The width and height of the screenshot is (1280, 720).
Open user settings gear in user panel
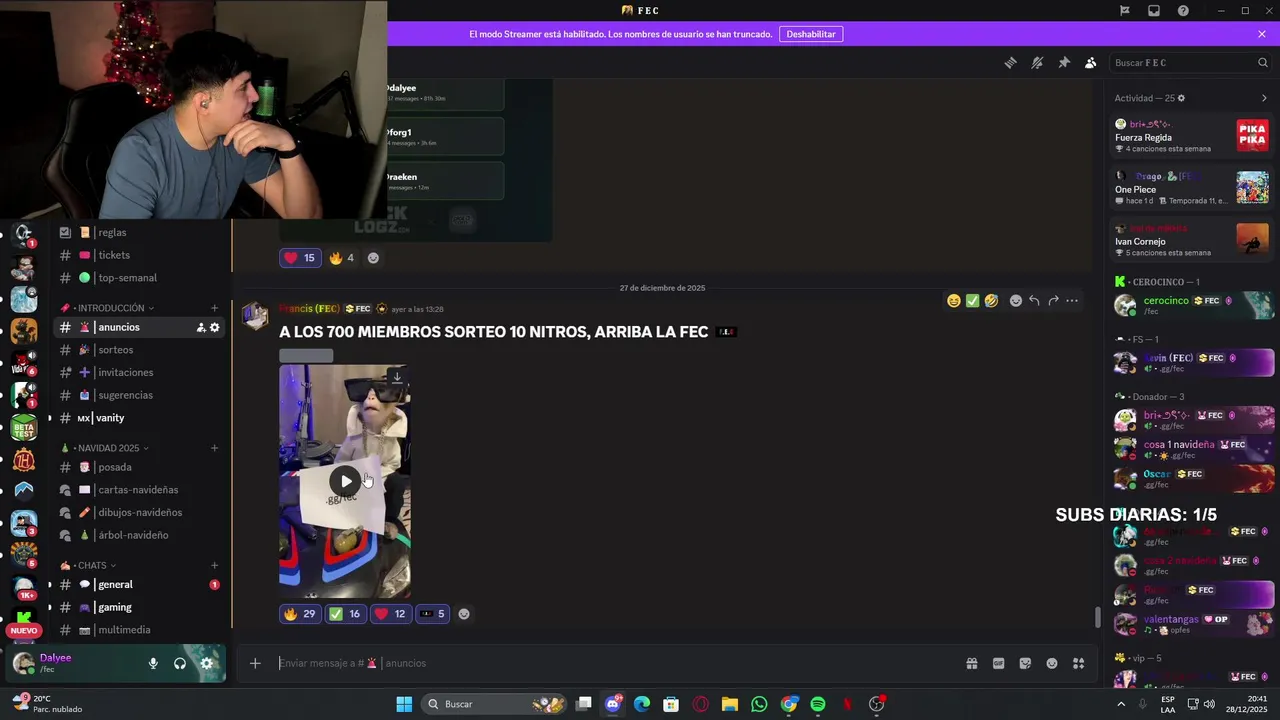207,663
